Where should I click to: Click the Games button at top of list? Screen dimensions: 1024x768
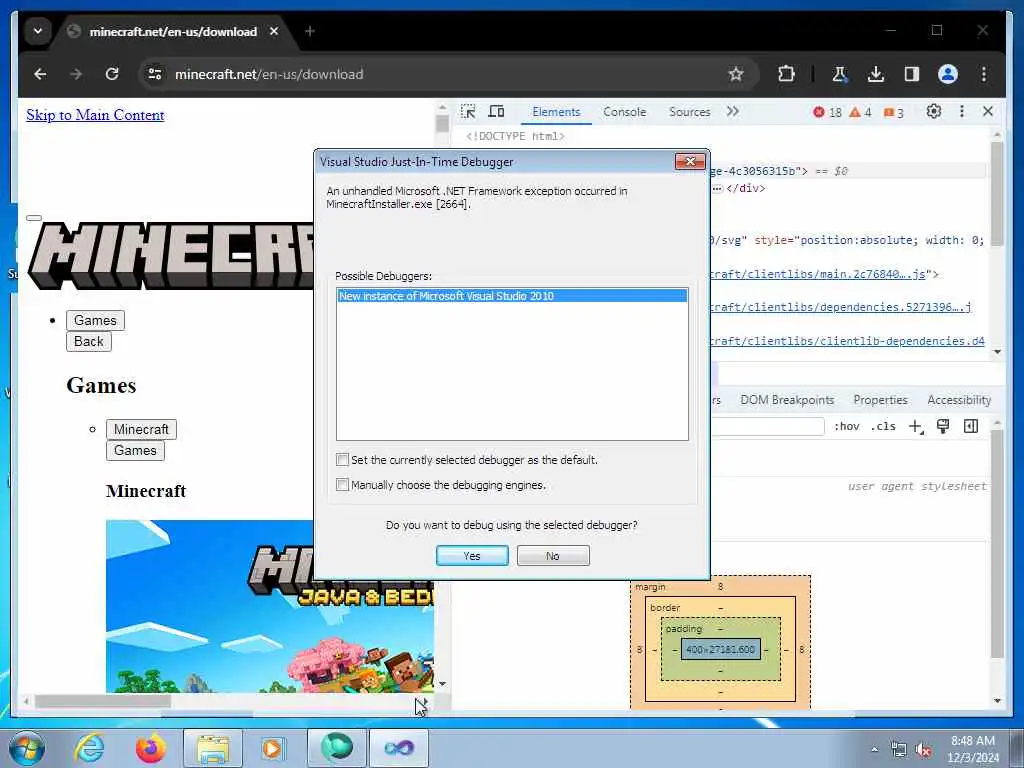pyautogui.click(x=95, y=320)
